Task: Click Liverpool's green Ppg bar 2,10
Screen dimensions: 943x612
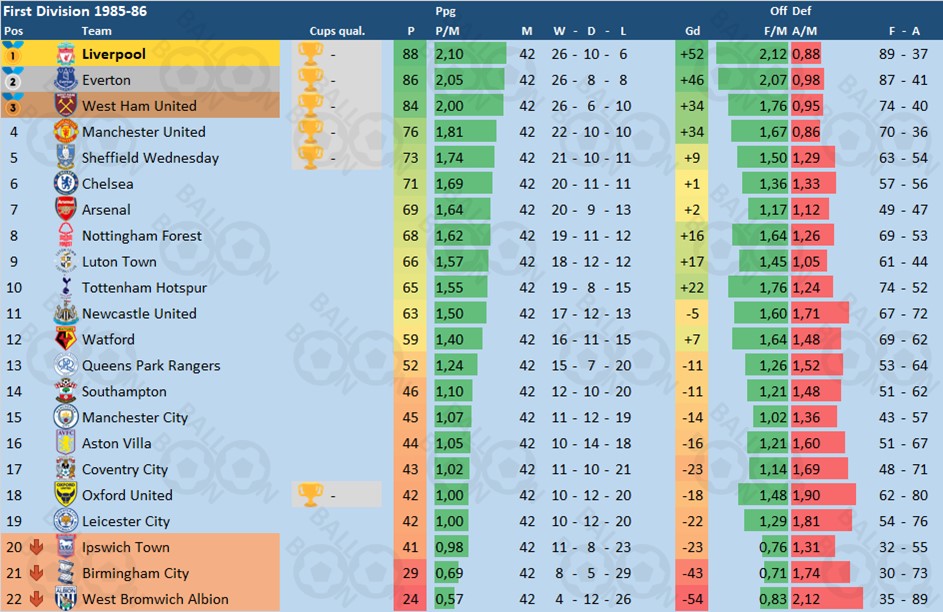Action: pyautogui.click(x=470, y=54)
